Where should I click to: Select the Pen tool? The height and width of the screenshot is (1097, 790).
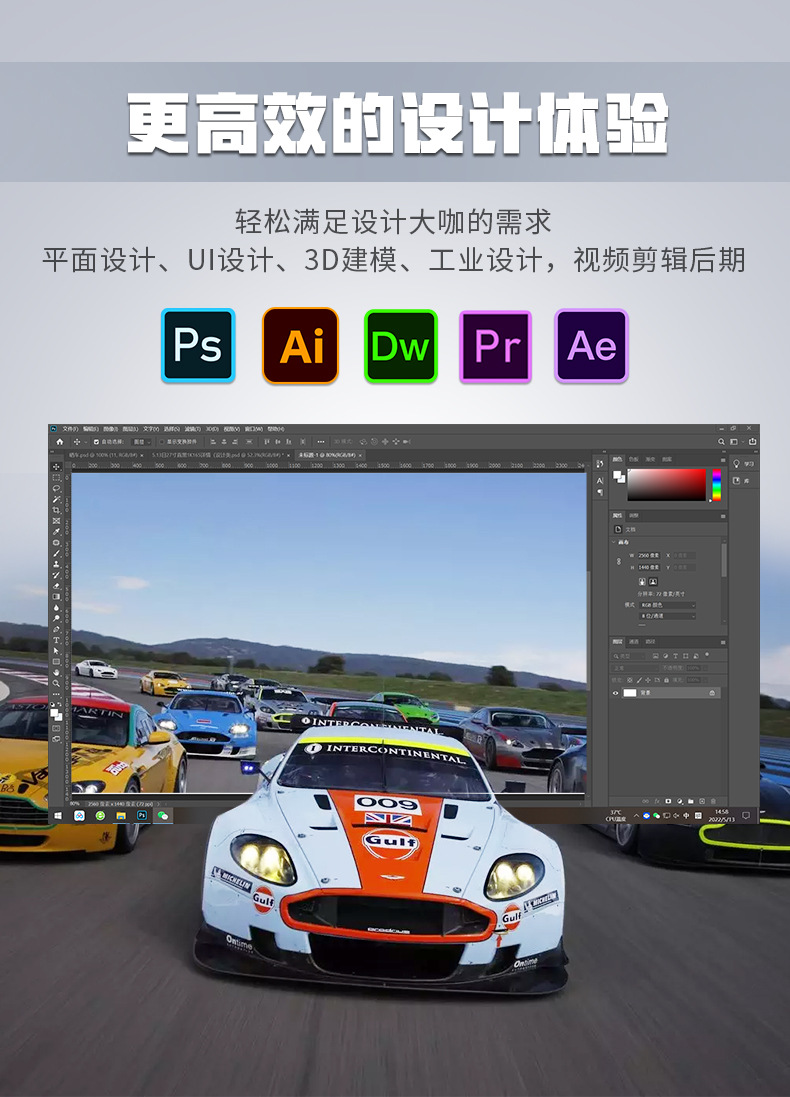click(x=56, y=630)
